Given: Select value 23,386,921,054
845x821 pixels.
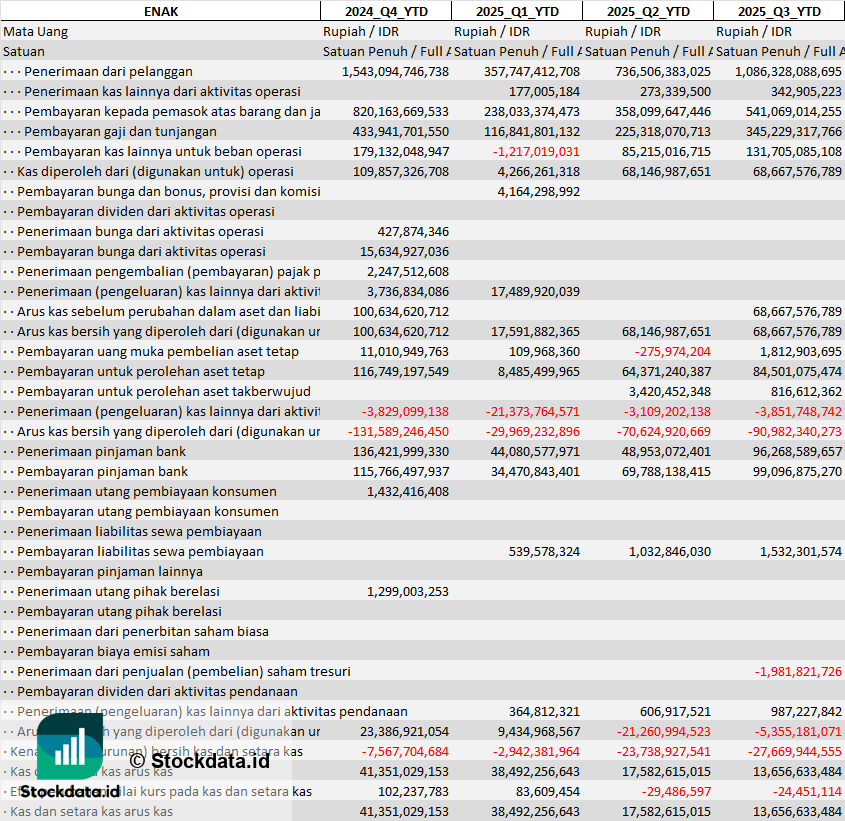Looking at the screenshot, I should (405, 732).
